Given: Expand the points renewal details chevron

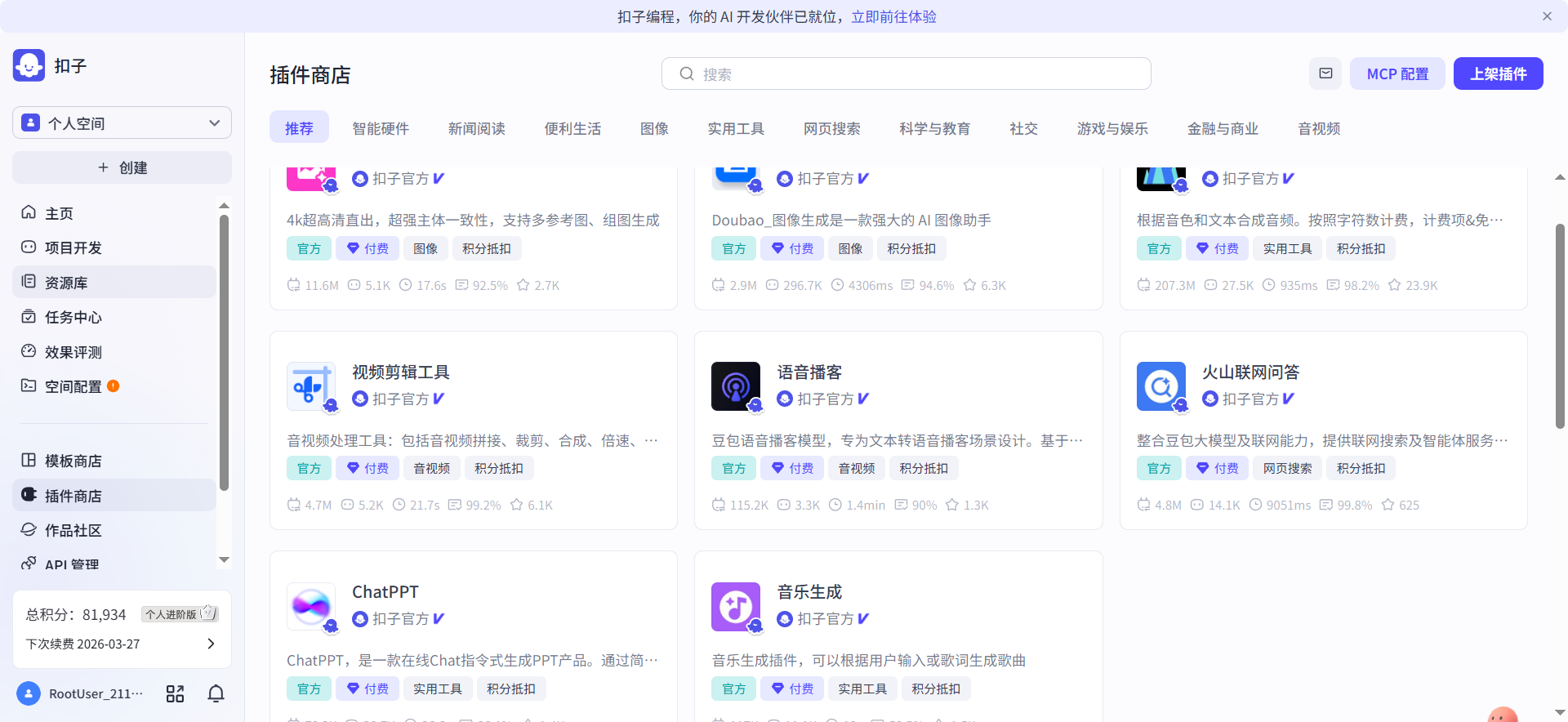Looking at the screenshot, I should [211, 644].
